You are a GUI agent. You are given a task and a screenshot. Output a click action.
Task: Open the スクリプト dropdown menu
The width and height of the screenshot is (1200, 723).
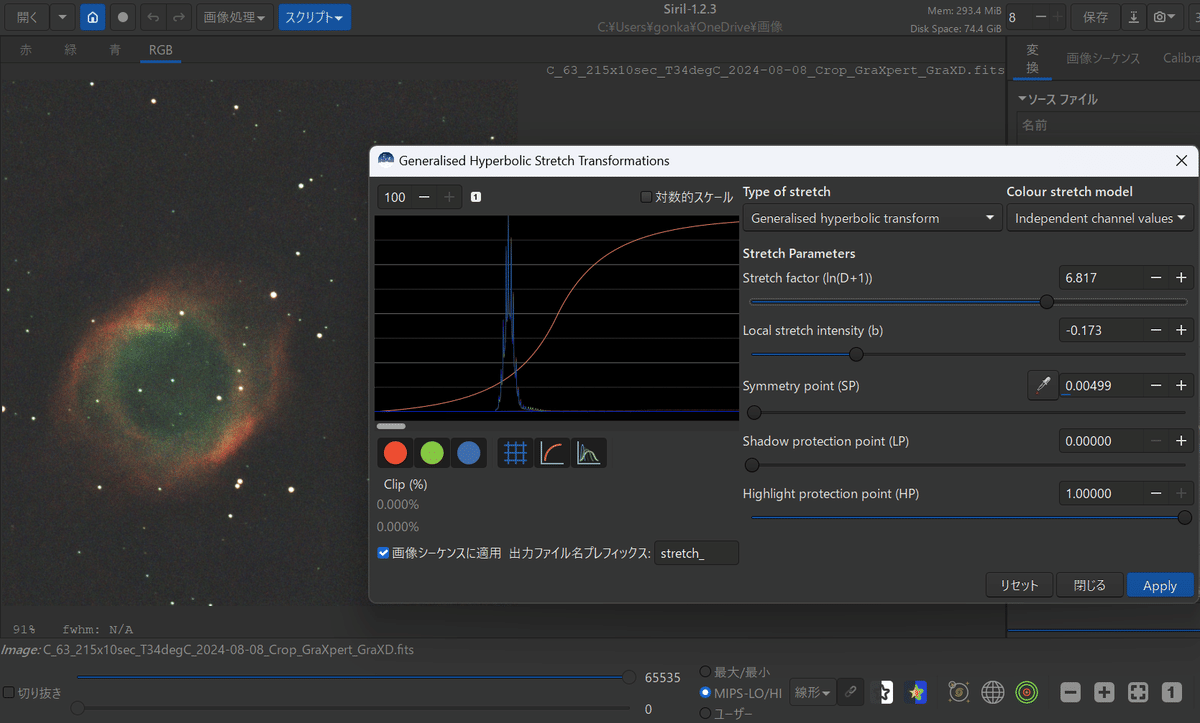314,17
